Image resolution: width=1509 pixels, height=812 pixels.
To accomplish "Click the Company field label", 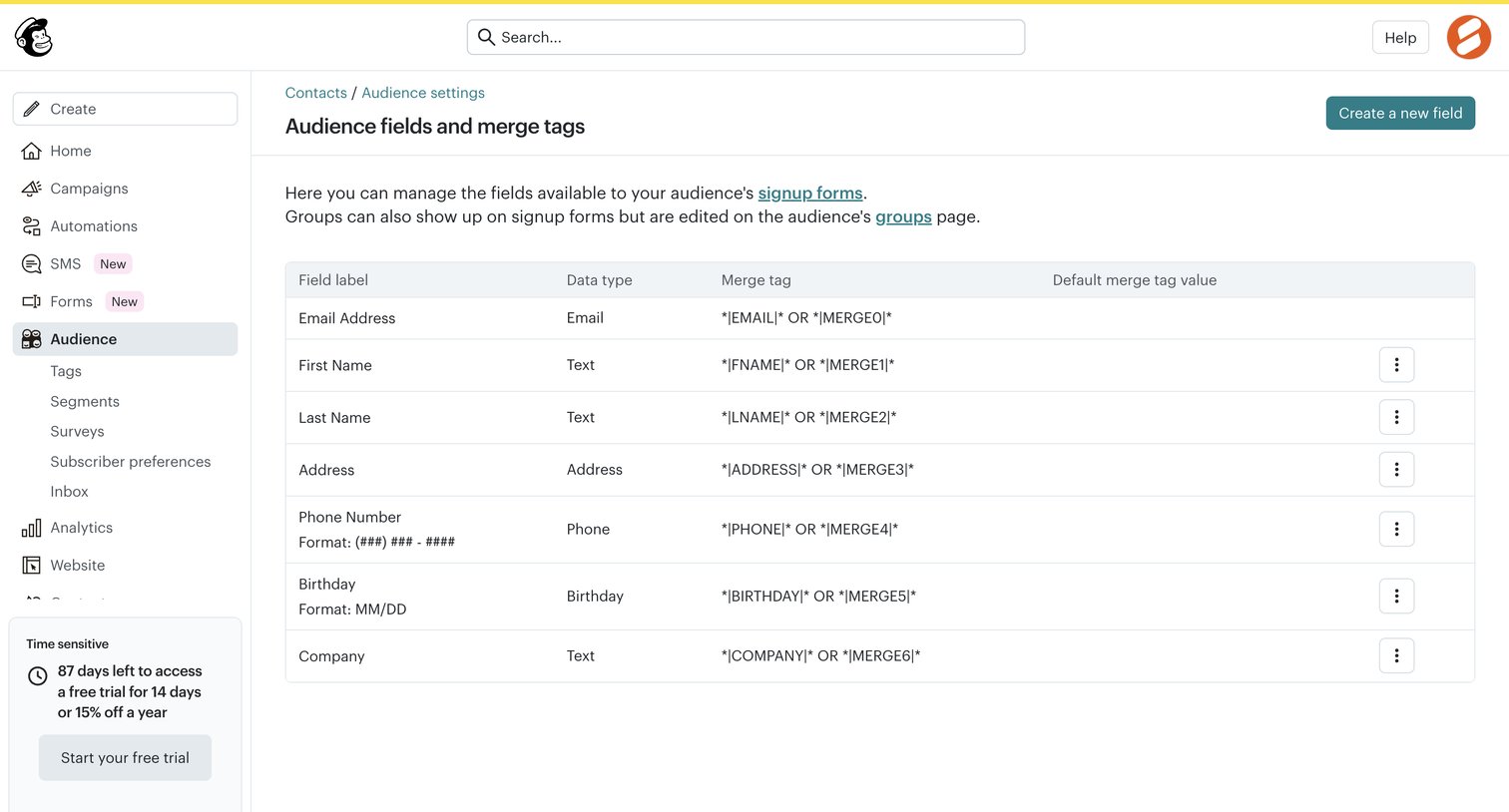I will click(x=331, y=656).
